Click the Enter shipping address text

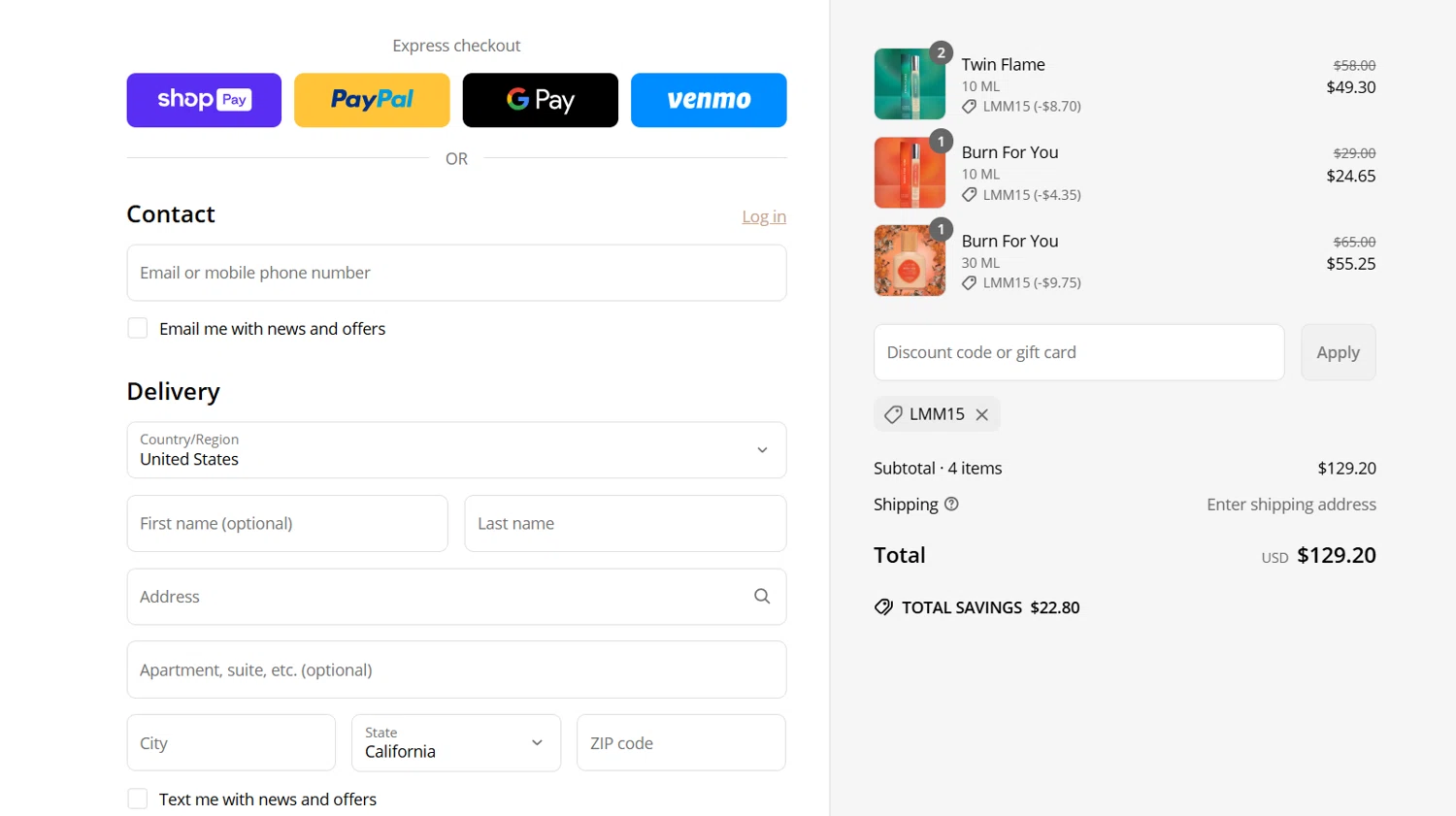pyautogui.click(x=1291, y=505)
